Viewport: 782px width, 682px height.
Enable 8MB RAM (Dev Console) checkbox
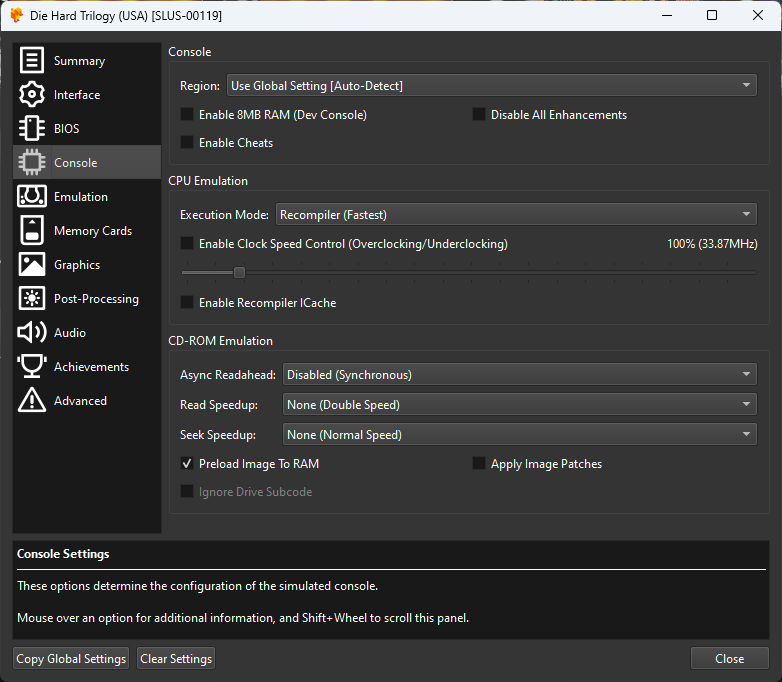click(x=187, y=114)
